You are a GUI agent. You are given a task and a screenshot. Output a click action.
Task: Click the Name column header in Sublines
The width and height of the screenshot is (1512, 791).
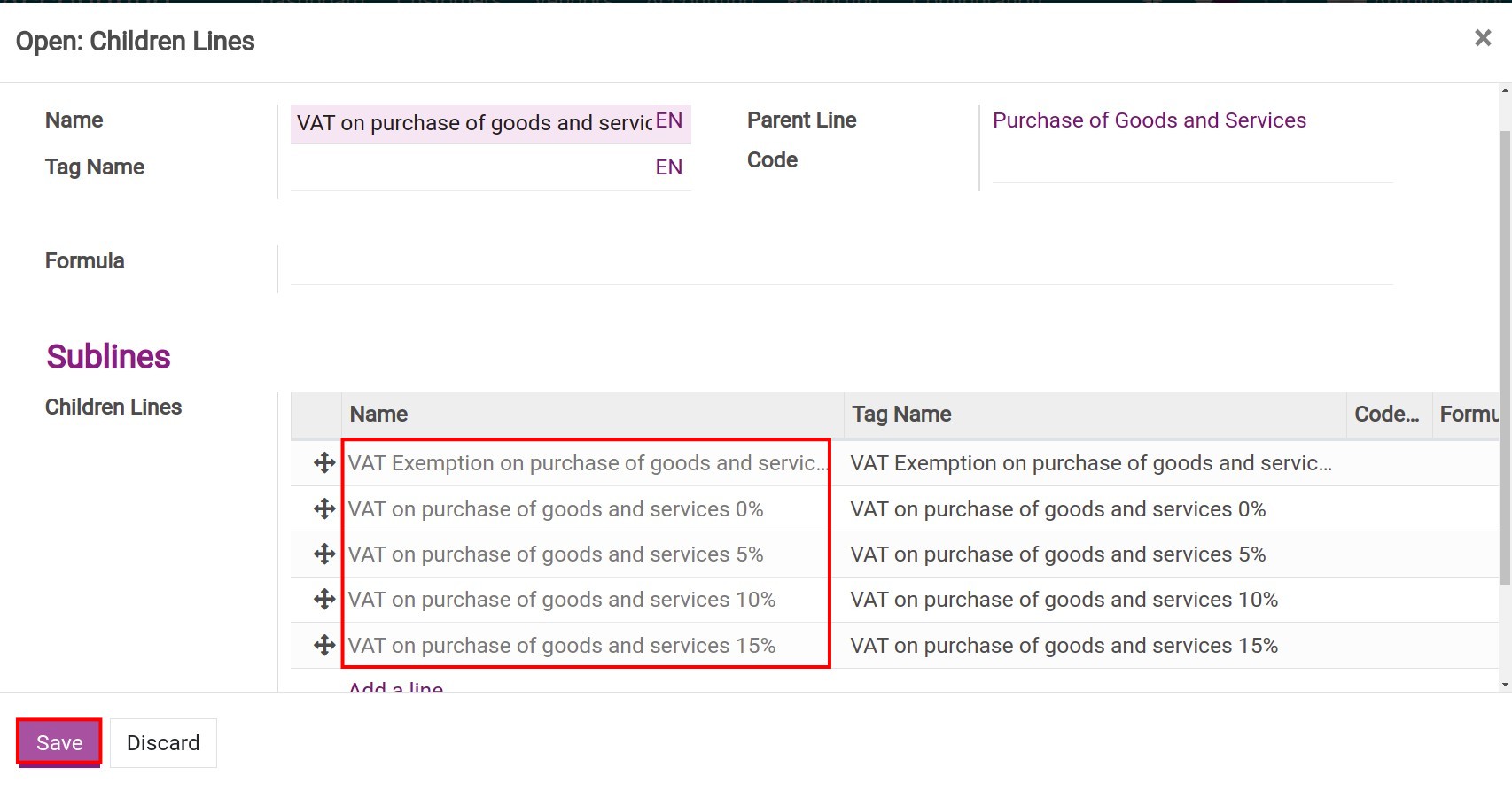[x=378, y=414]
